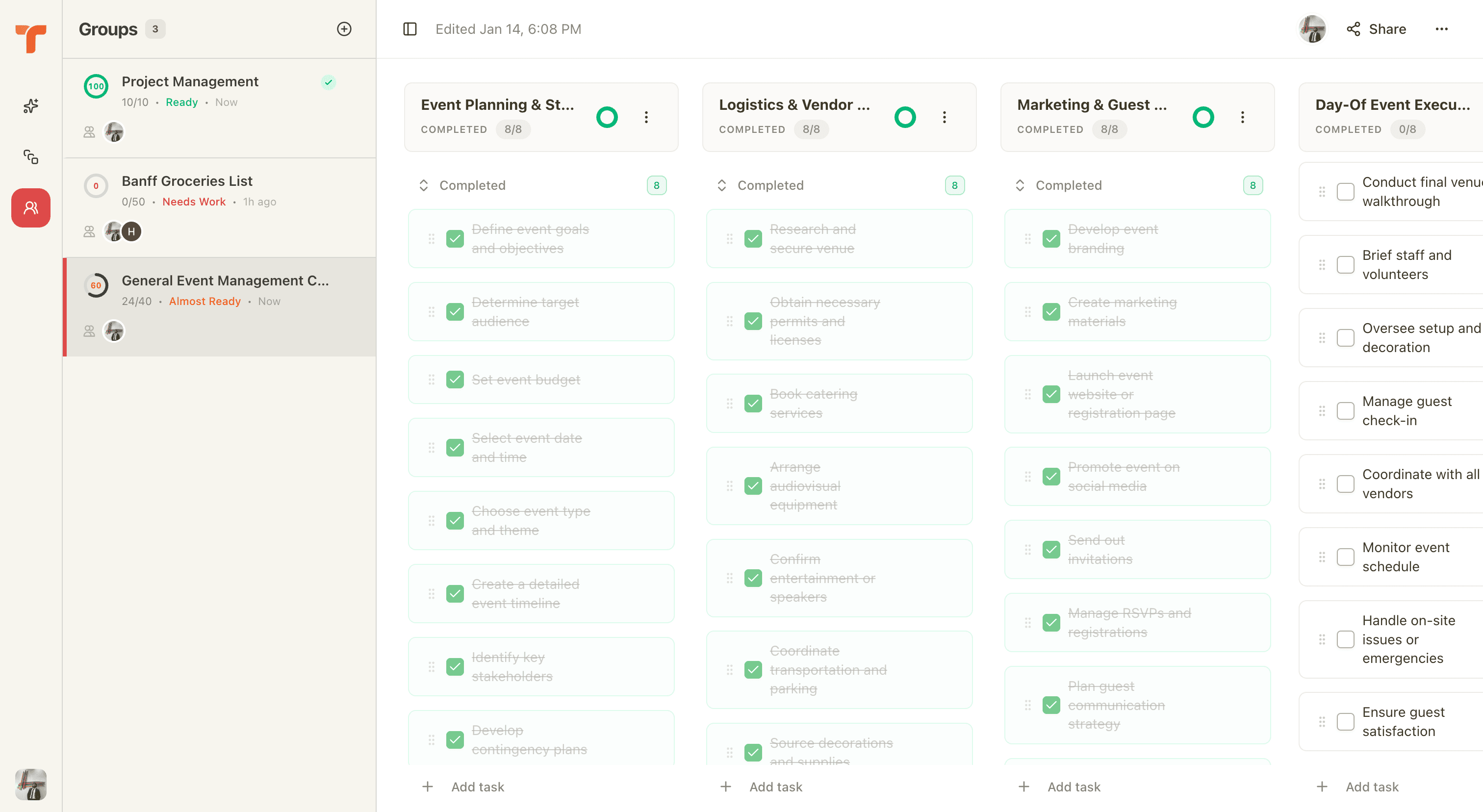Grab drag handle of Define event goals

431,239
